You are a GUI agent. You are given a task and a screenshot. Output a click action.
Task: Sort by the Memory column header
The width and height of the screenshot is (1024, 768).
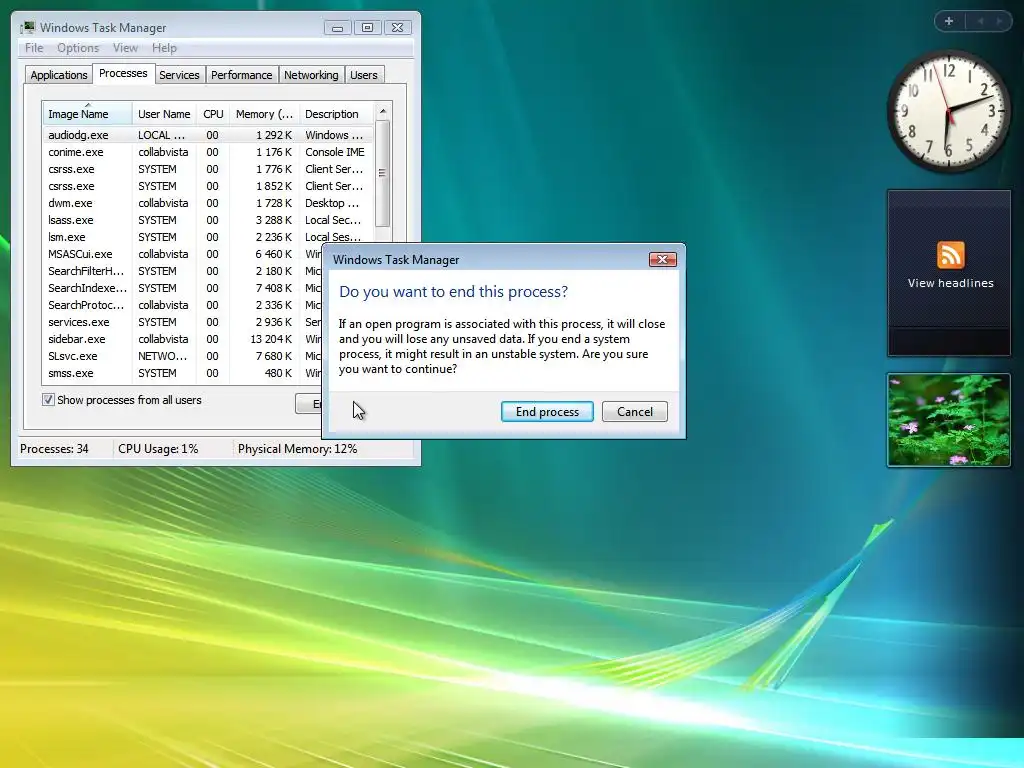[264, 114]
